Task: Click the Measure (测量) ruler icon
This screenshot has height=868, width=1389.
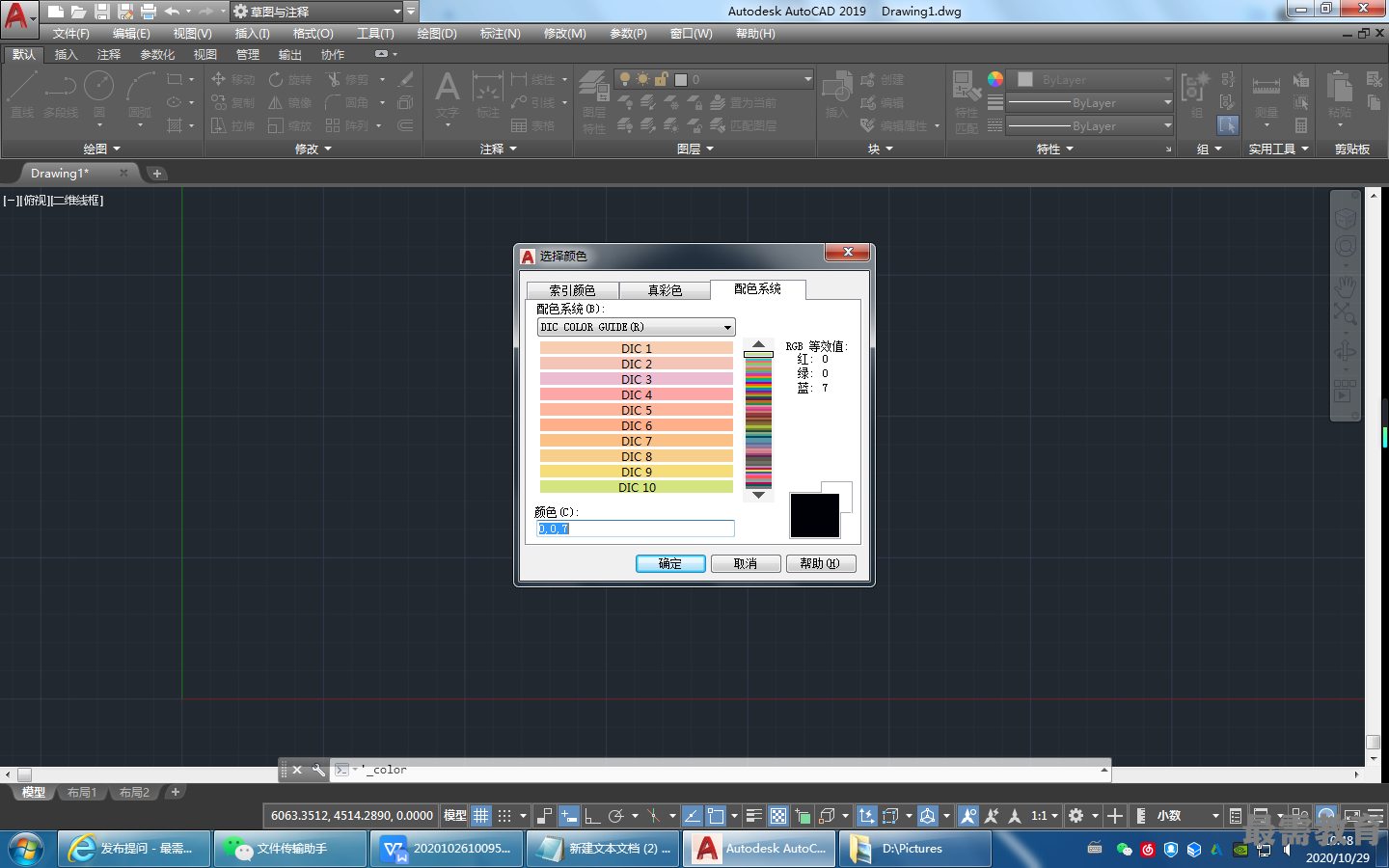Action: [1266, 95]
